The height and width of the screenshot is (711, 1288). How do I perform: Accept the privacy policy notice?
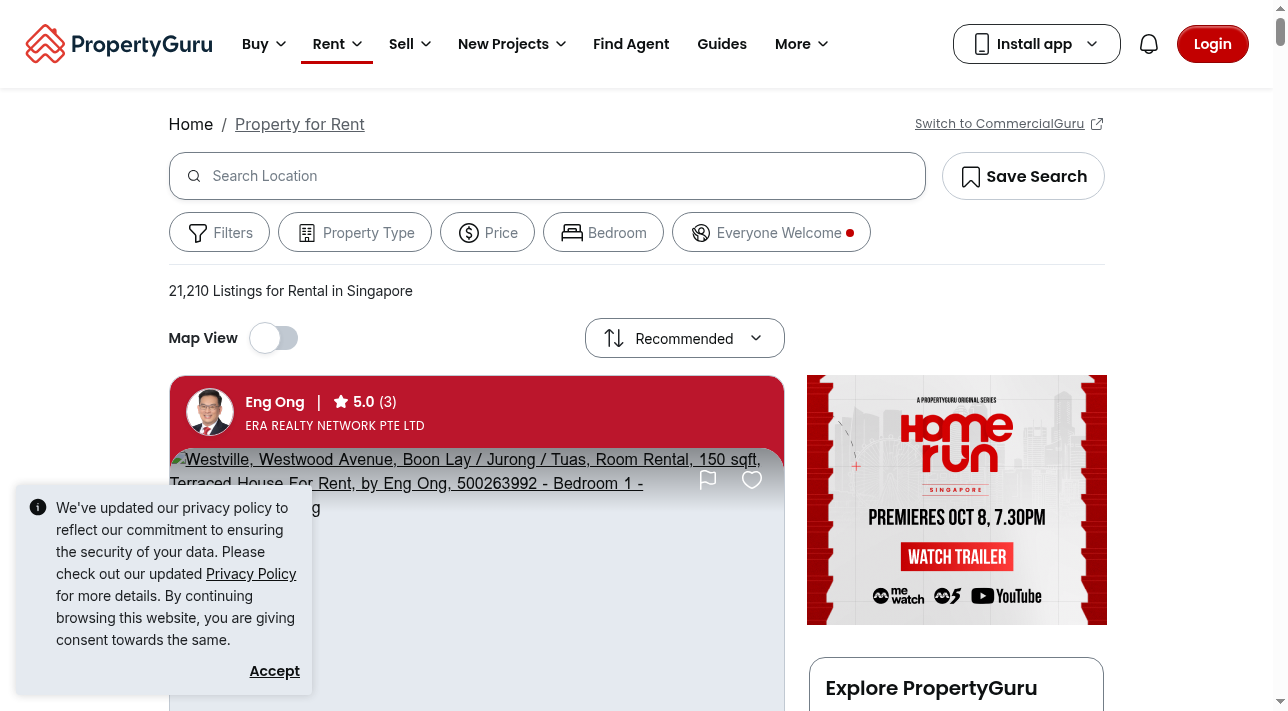tap(275, 671)
